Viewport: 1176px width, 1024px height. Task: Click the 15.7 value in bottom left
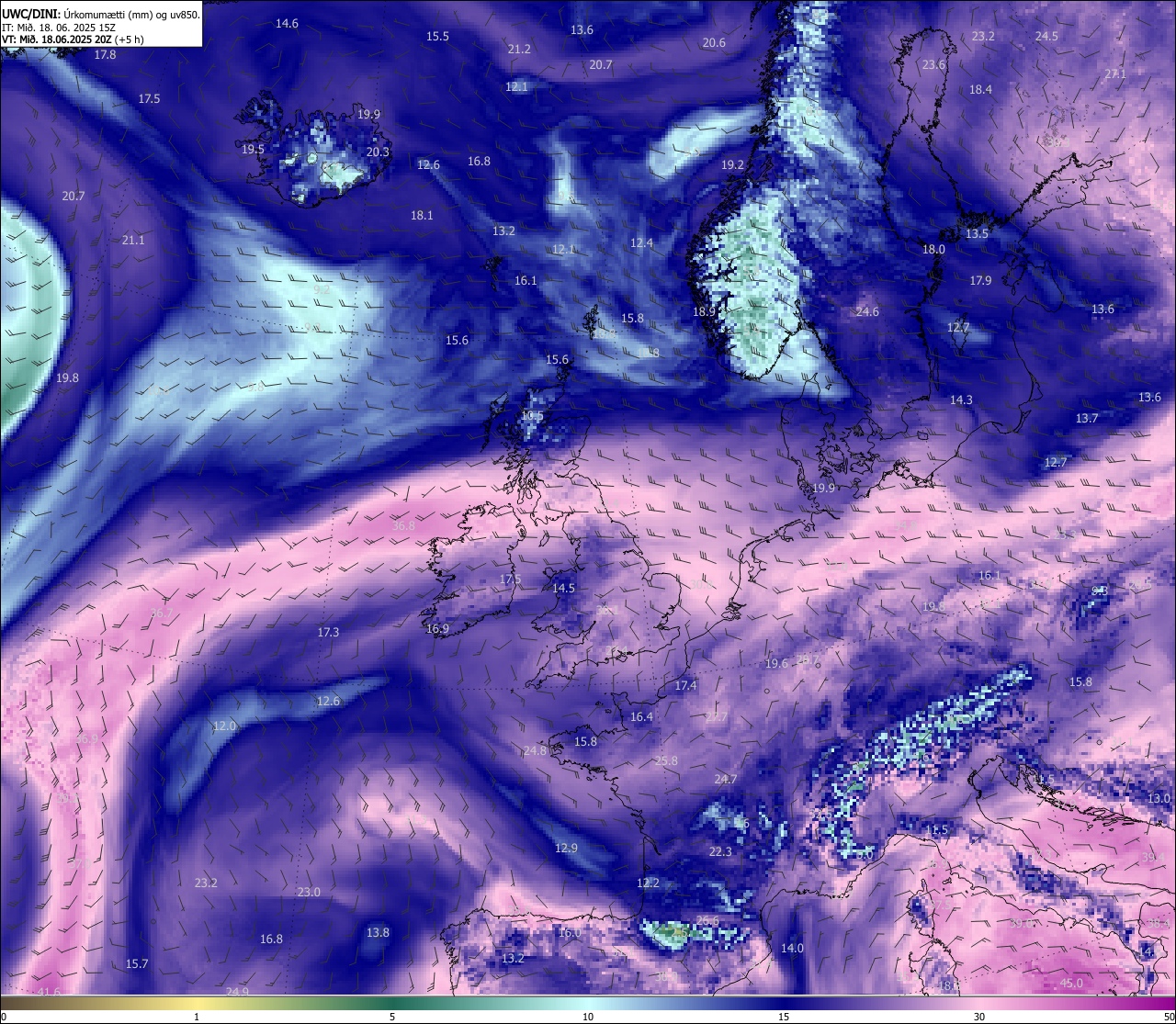[136, 963]
